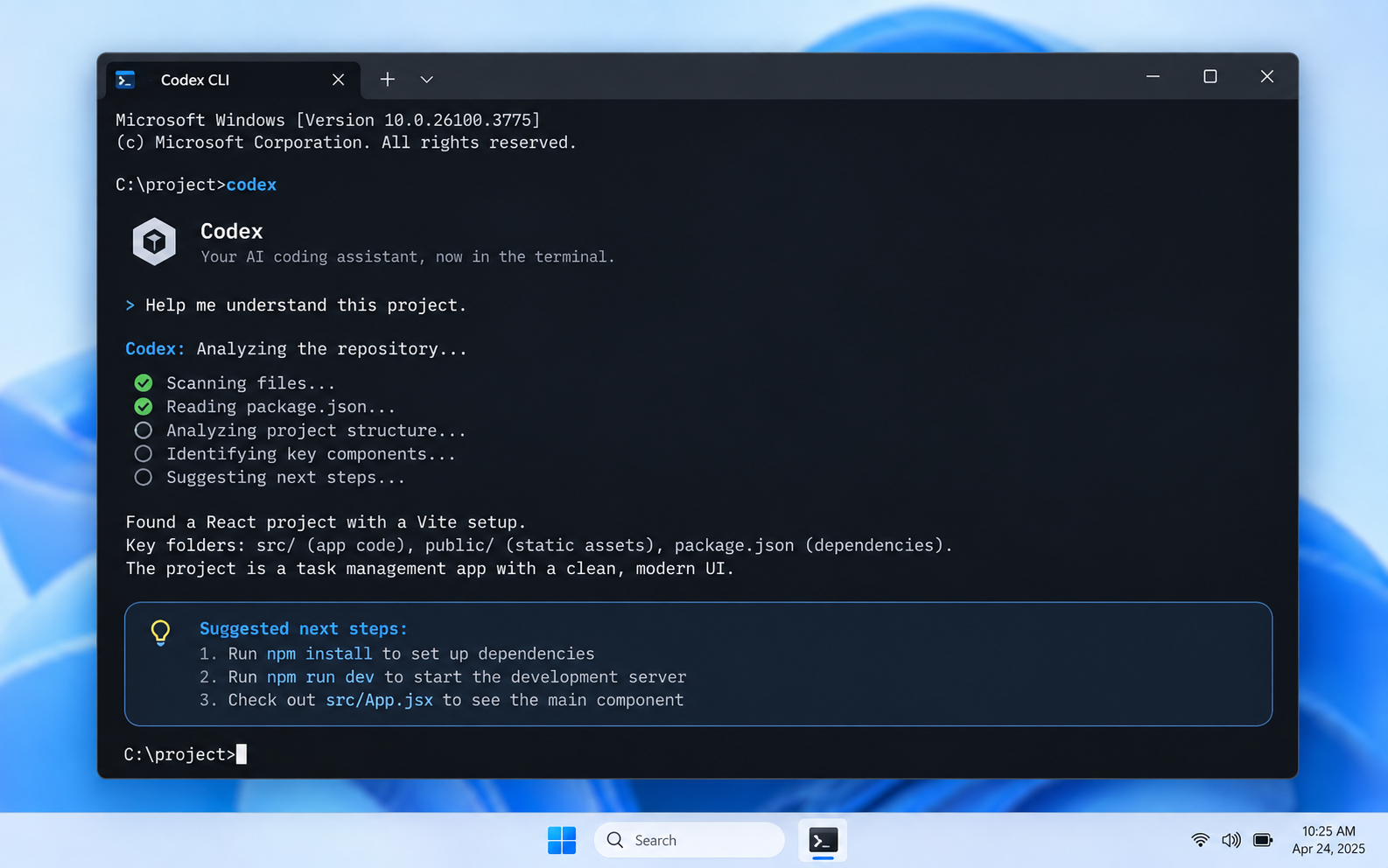Image resolution: width=1388 pixels, height=868 pixels.
Task: Click the circle beside Analyzing project structure
Action: [x=144, y=430]
